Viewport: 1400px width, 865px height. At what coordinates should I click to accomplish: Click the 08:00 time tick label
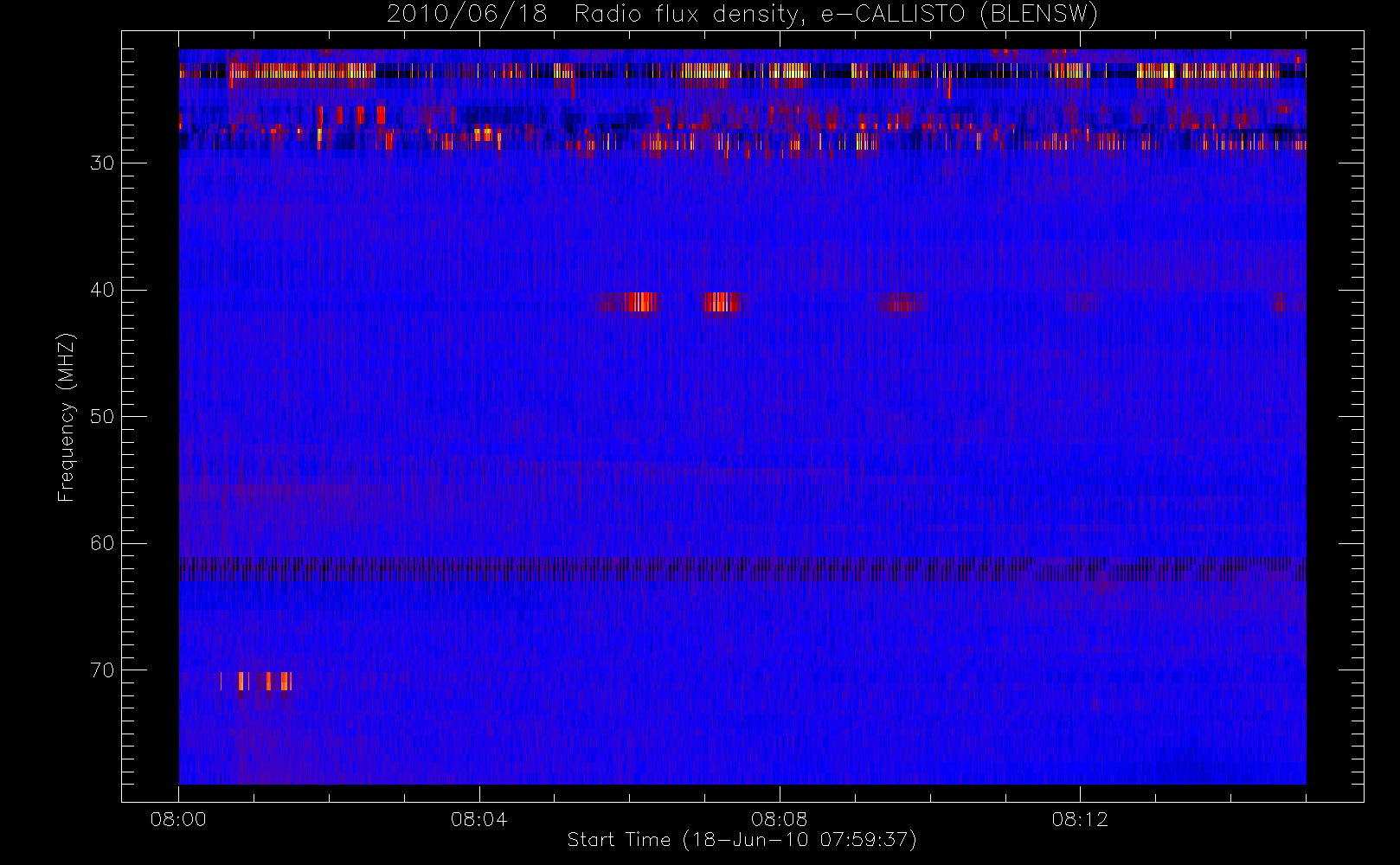pyautogui.click(x=178, y=819)
